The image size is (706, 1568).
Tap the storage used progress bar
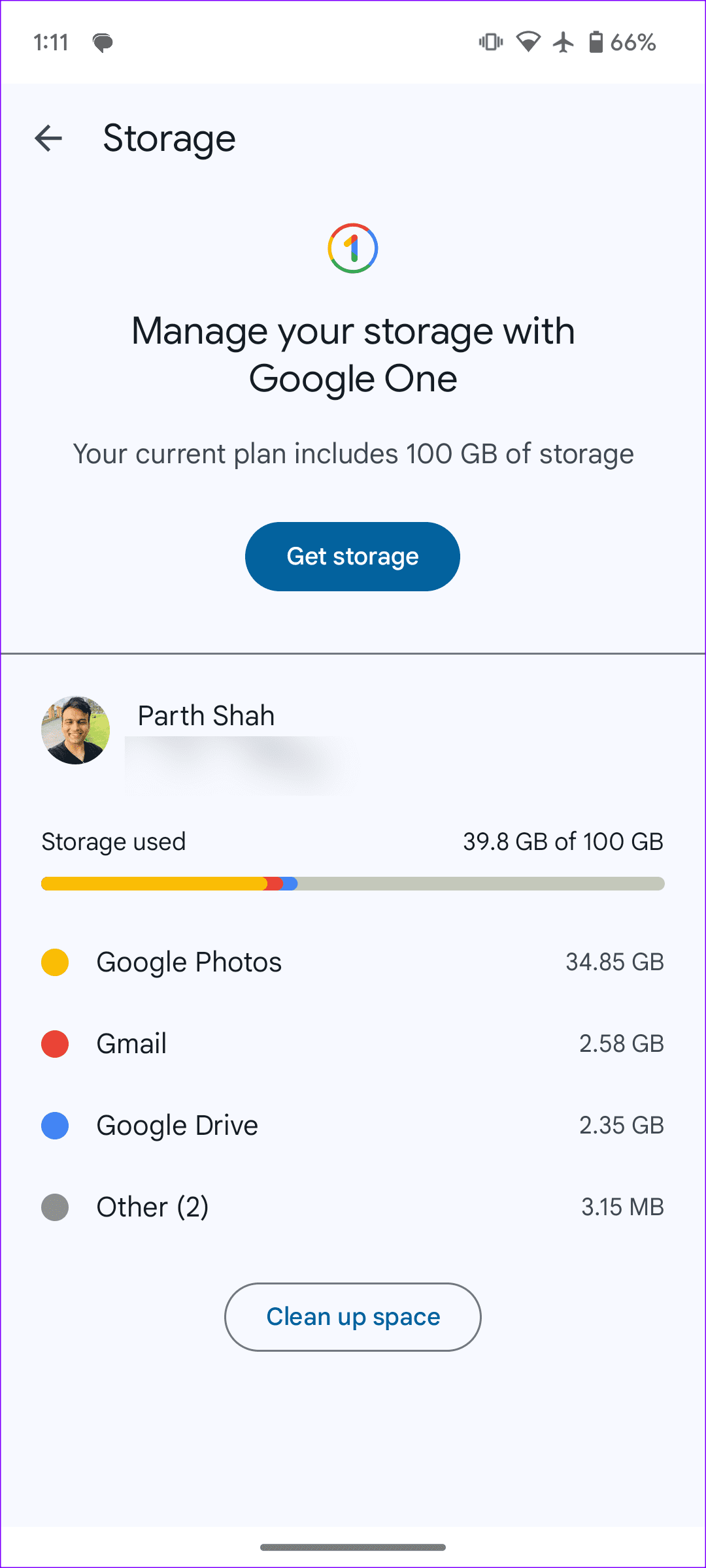click(x=353, y=884)
